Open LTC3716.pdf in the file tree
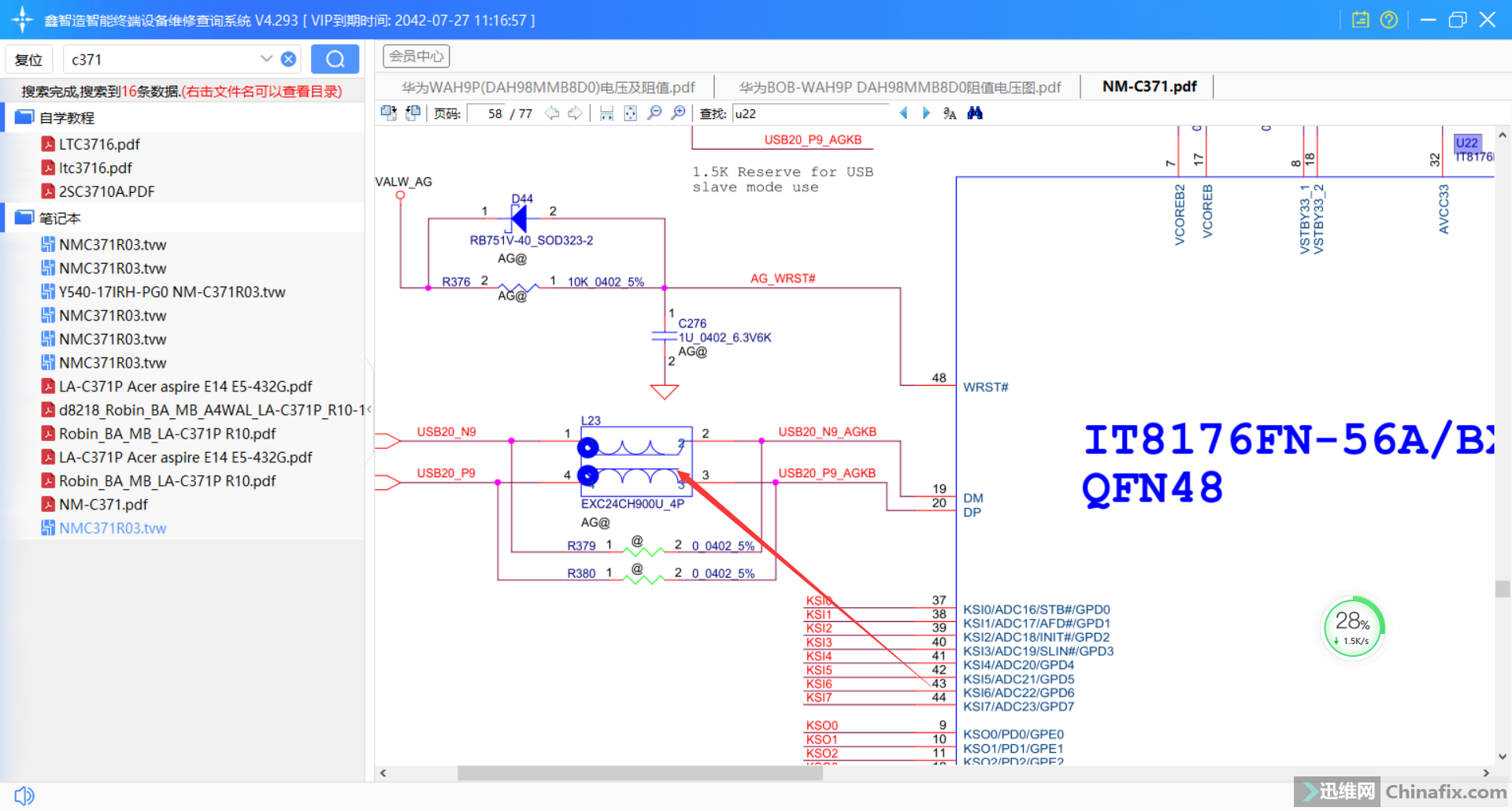1512x811 pixels. coord(99,144)
